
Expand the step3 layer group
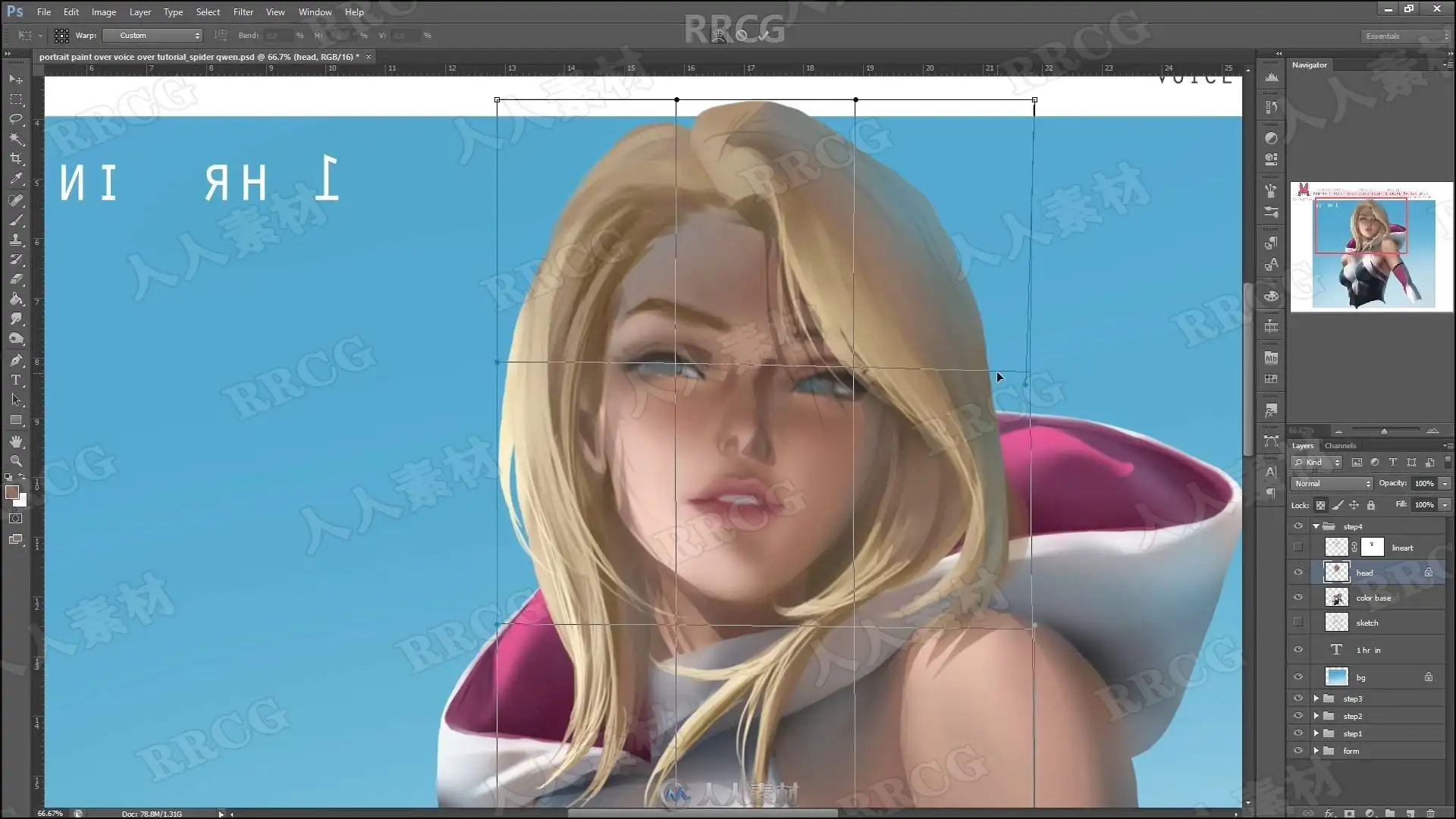(x=1316, y=698)
